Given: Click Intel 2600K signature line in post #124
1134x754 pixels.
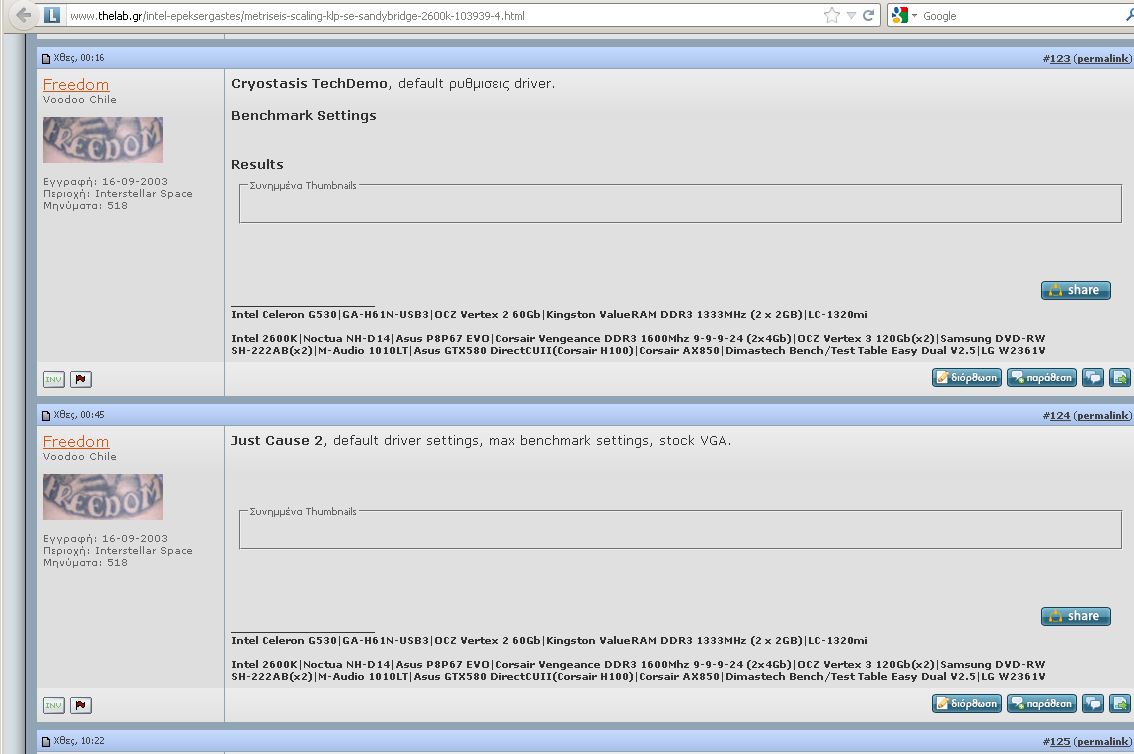Looking at the screenshot, I should 638,670.
